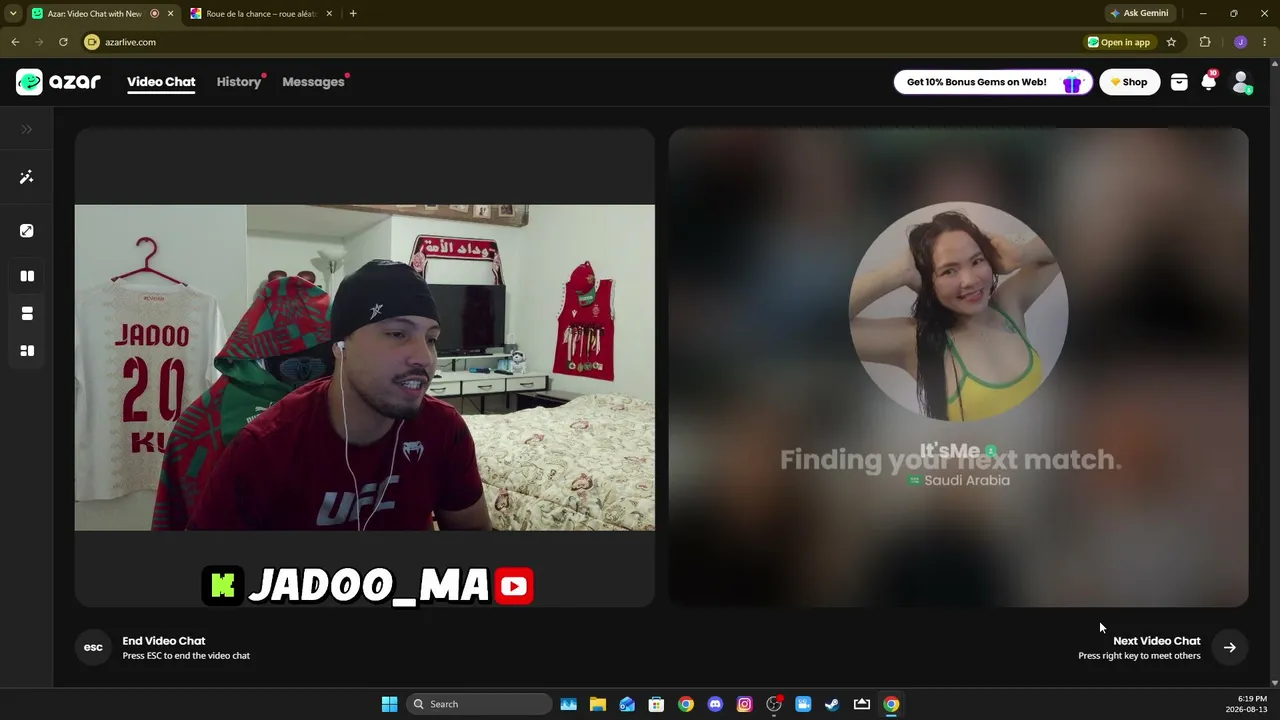Click your own webcam video feed
The image size is (1280, 720).
coord(365,367)
